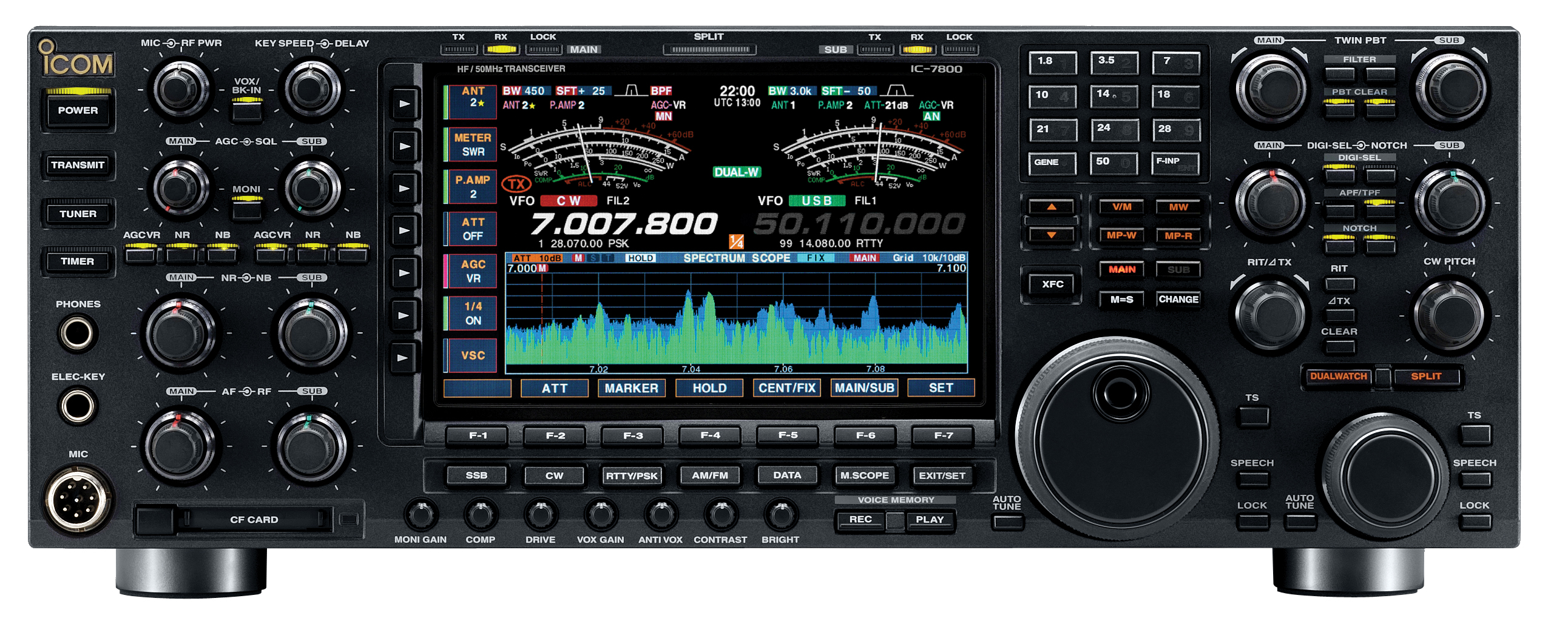Select the AM/FM mode button
The image size is (1568, 638).
point(710,475)
